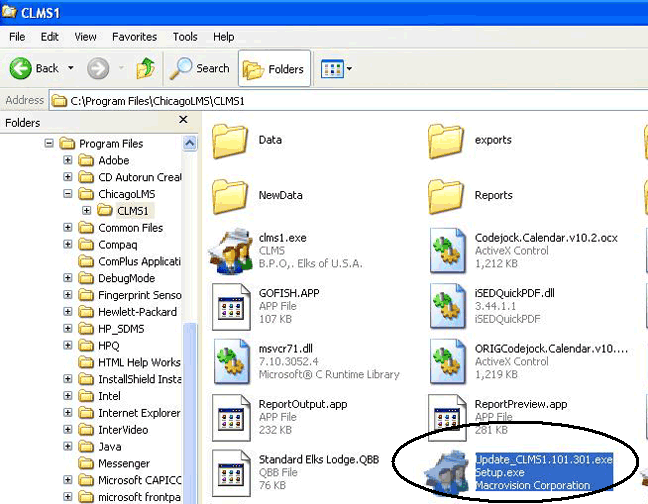This screenshot has width=648, height=504.
Task: Open the Favorites menu
Action: click(134, 37)
